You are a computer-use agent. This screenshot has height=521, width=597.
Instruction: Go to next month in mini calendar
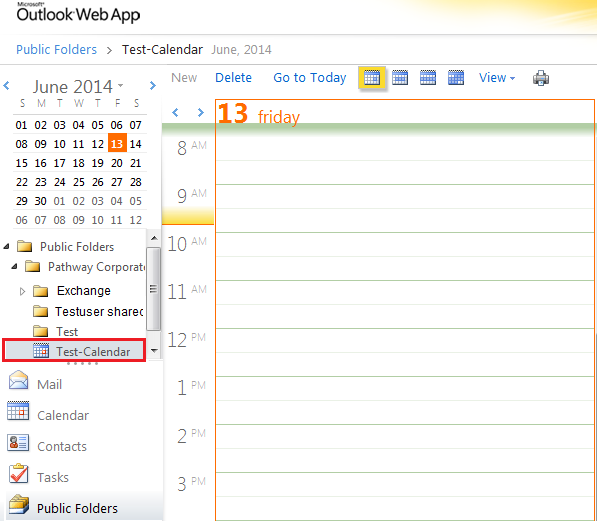click(x=153, y=86)
